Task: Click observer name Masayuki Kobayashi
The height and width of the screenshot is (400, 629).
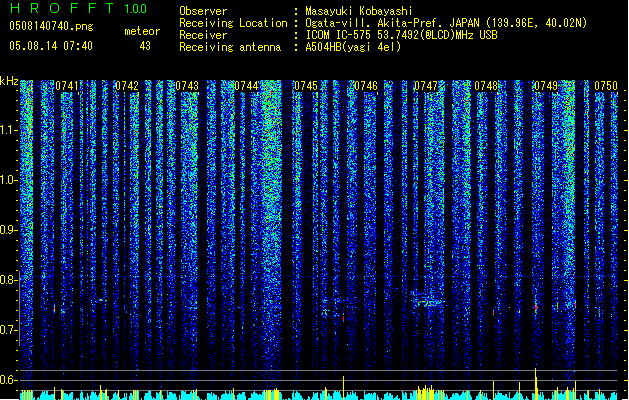Action: 358,11
